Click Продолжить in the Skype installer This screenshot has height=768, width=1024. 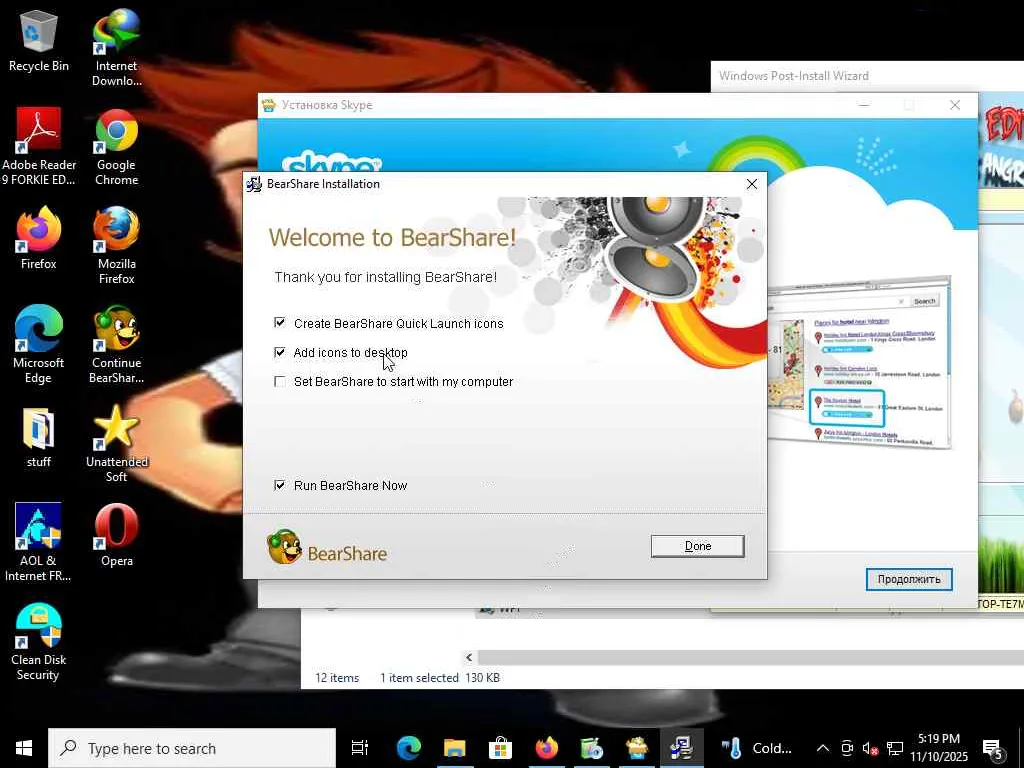pos(909,579)
